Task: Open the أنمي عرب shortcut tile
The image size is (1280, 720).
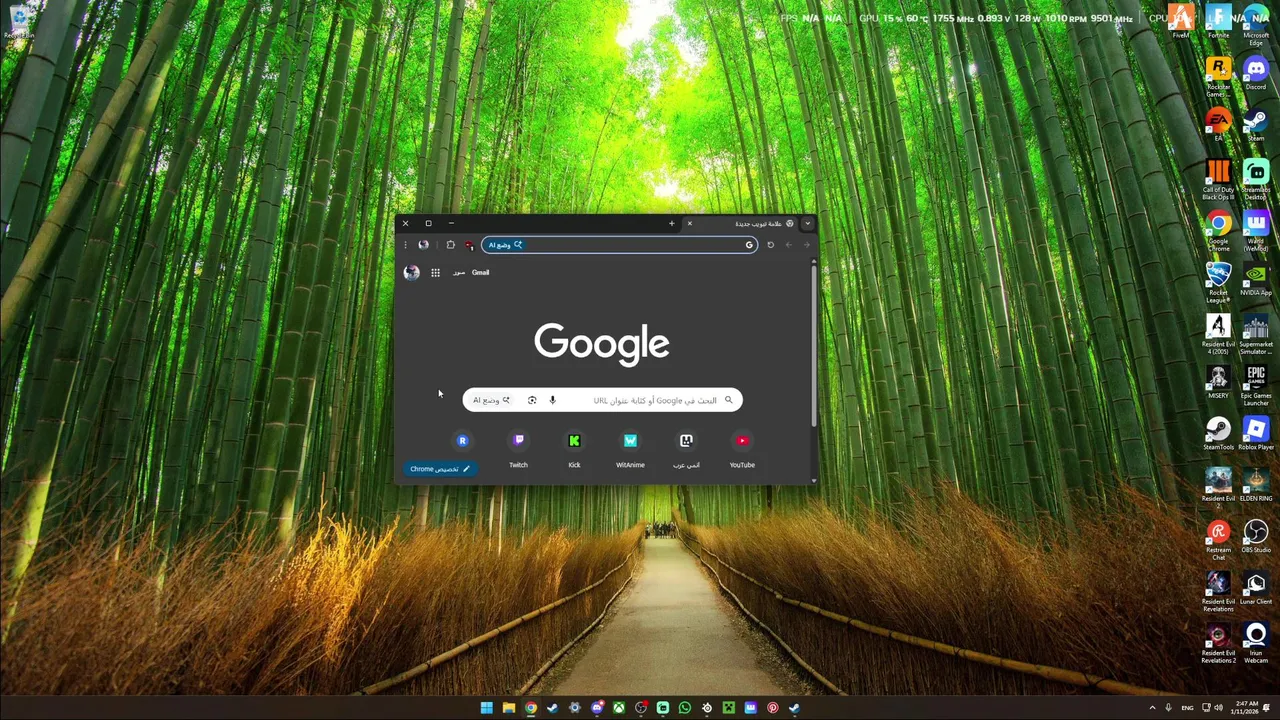Action: click(686, 450)
